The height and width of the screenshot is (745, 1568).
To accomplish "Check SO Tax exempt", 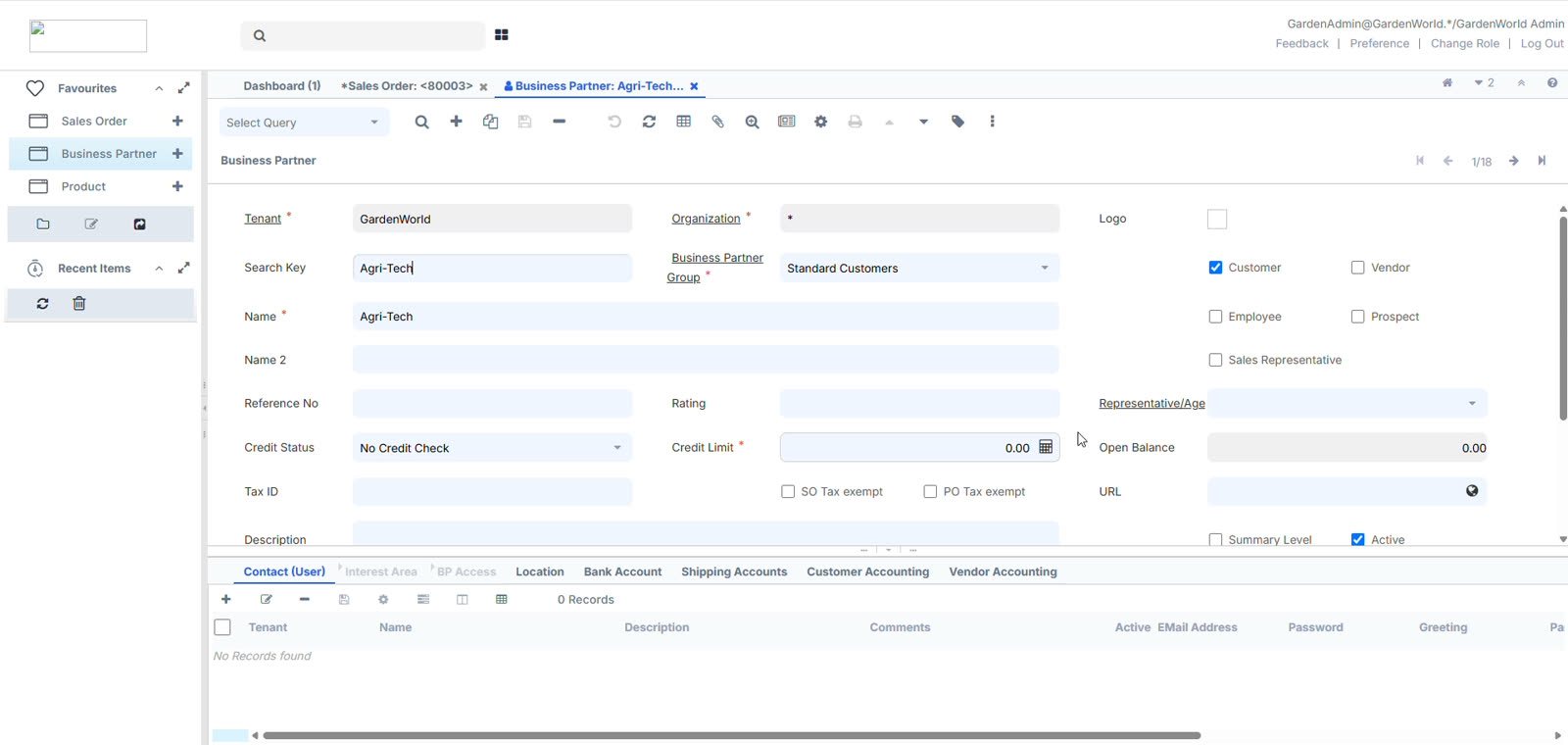I will (788, 491).
